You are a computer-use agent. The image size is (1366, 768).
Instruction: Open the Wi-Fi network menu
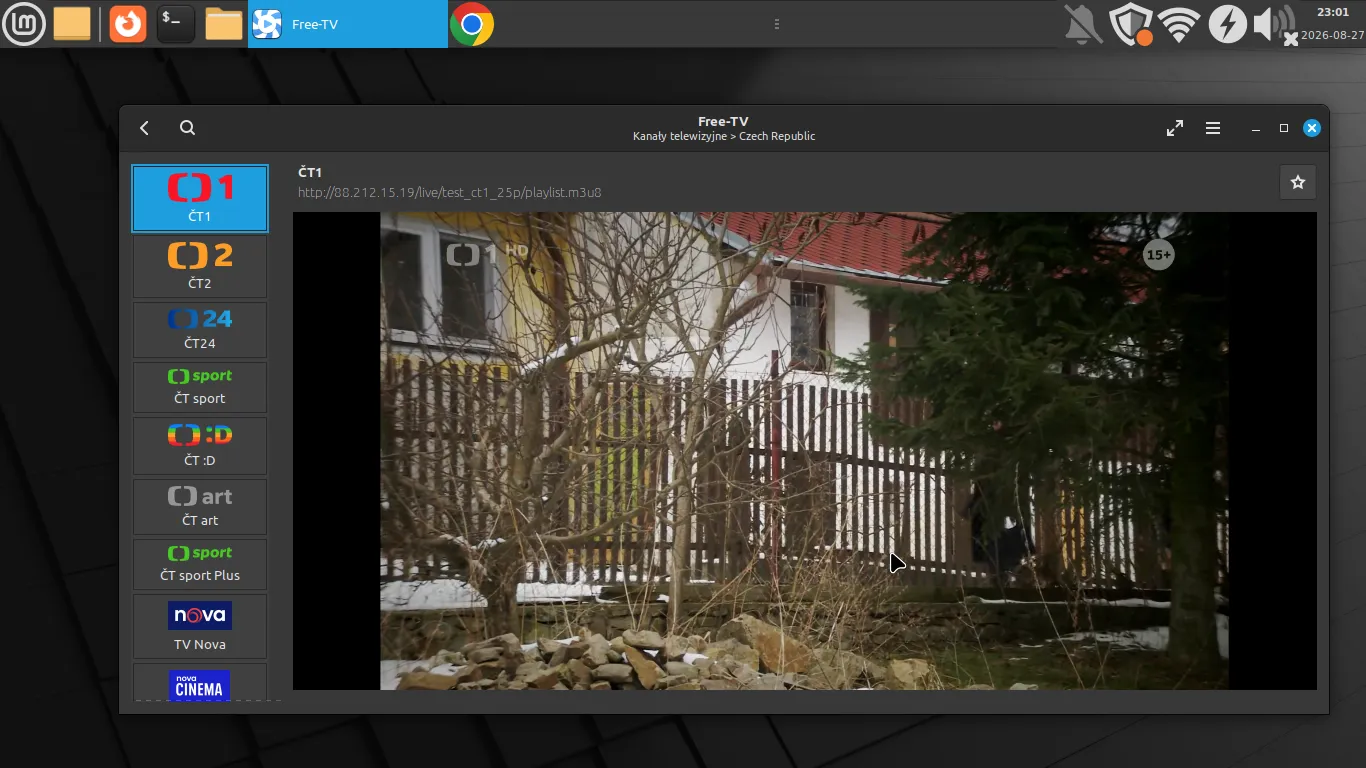coord(1180,24)
